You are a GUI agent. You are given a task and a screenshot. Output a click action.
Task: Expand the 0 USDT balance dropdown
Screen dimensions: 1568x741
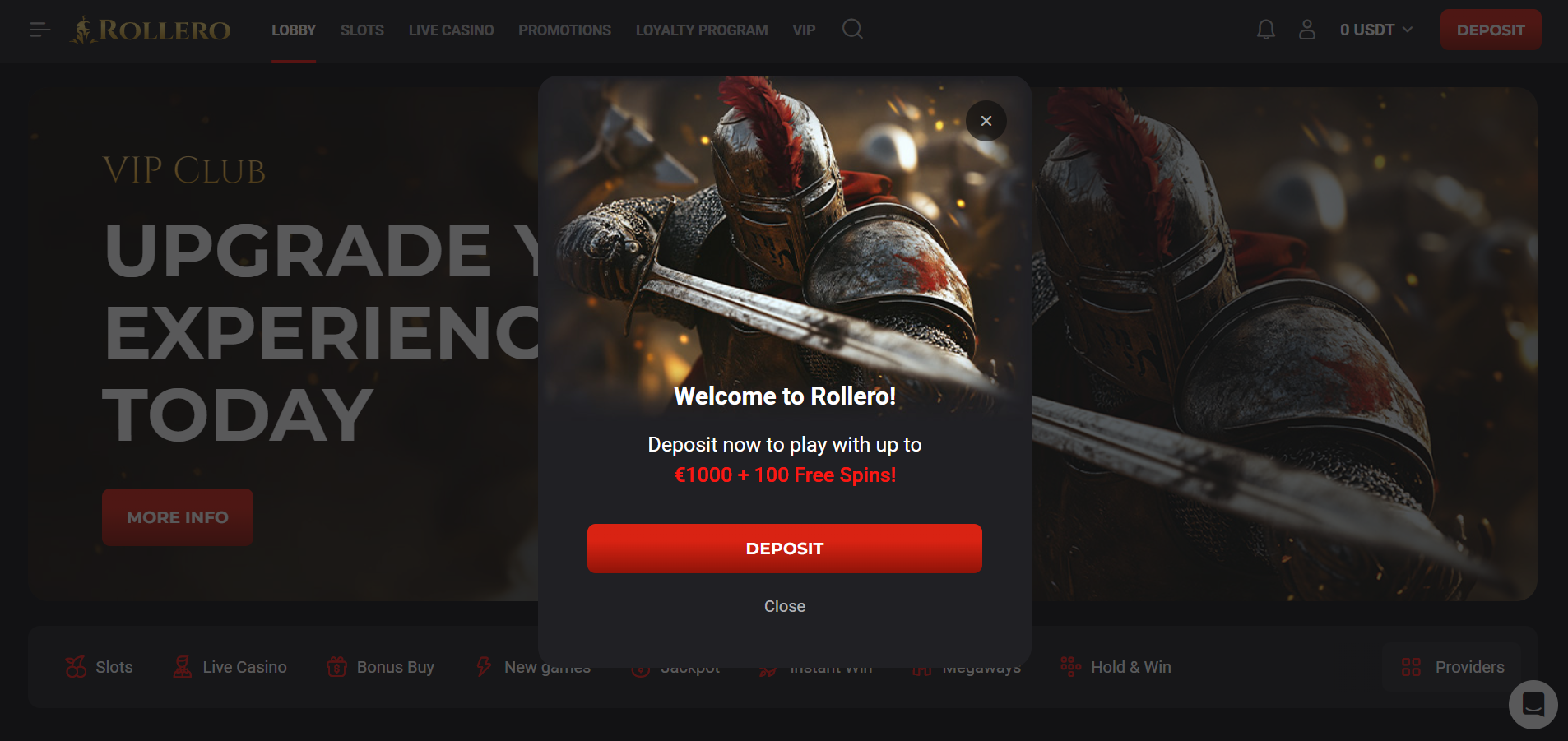tap(1375, 30)
